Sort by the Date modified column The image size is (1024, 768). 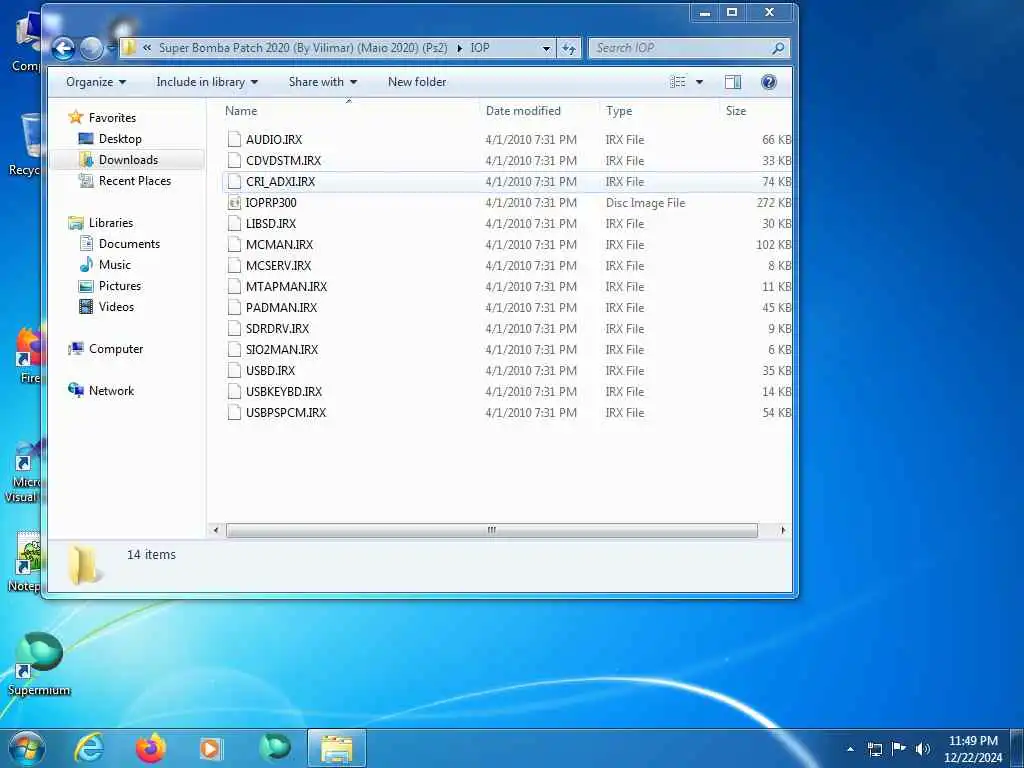[523, 111]
